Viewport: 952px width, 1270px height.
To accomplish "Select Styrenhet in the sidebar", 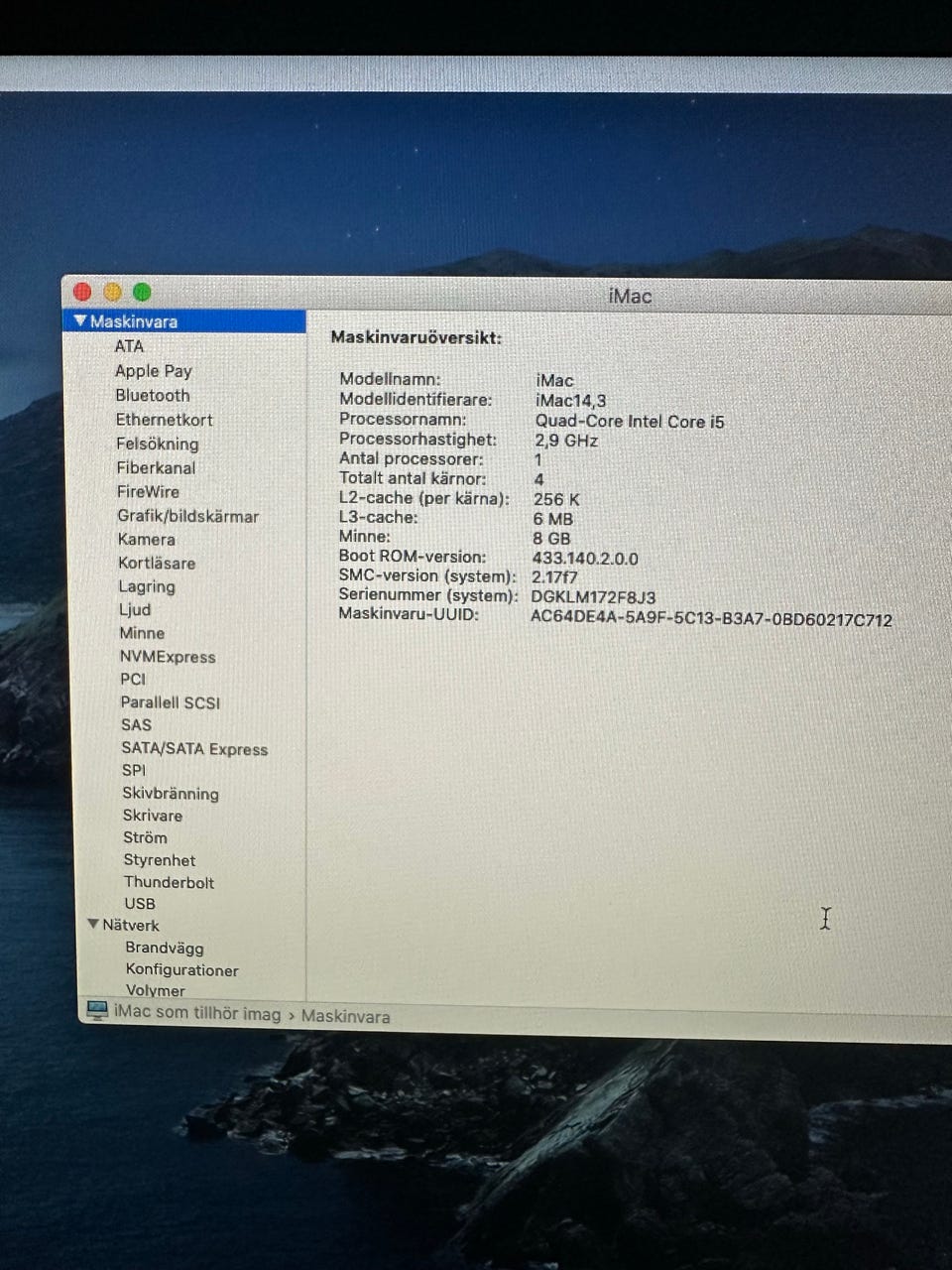I will [x=159, y=860].
